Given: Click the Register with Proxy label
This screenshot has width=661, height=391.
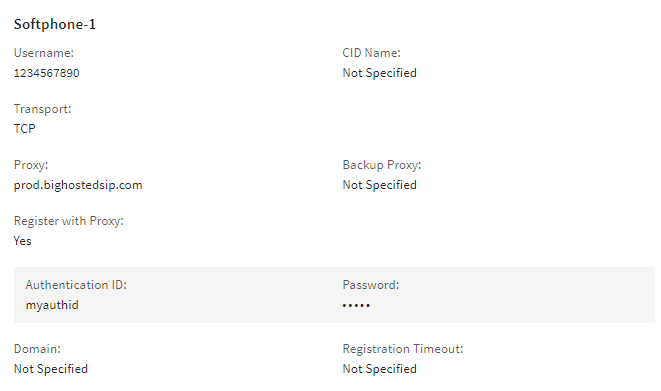Looking at the screenshot, I should tap(69, 221).
